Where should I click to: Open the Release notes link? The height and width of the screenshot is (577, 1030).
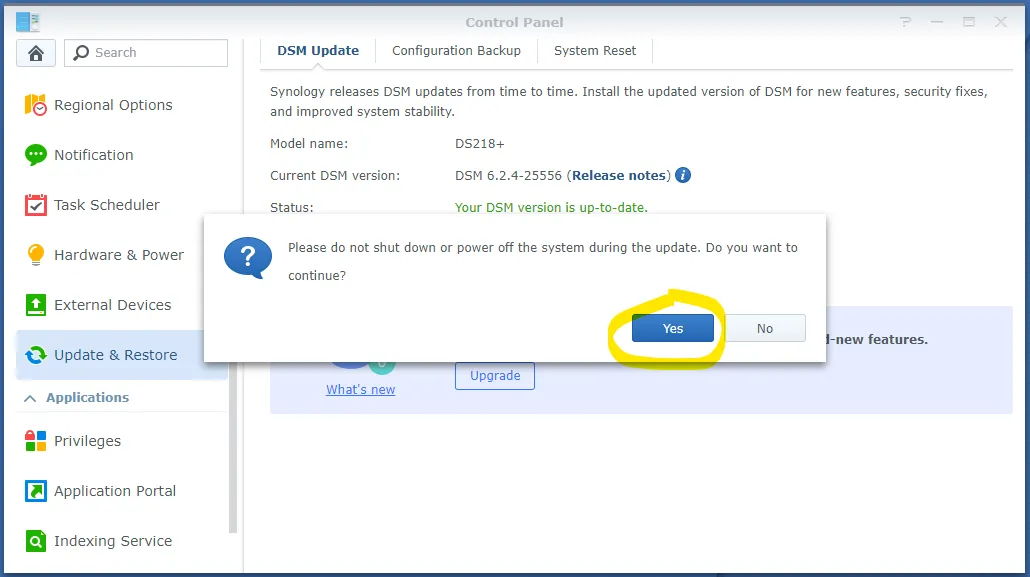(x=619, y=175)
